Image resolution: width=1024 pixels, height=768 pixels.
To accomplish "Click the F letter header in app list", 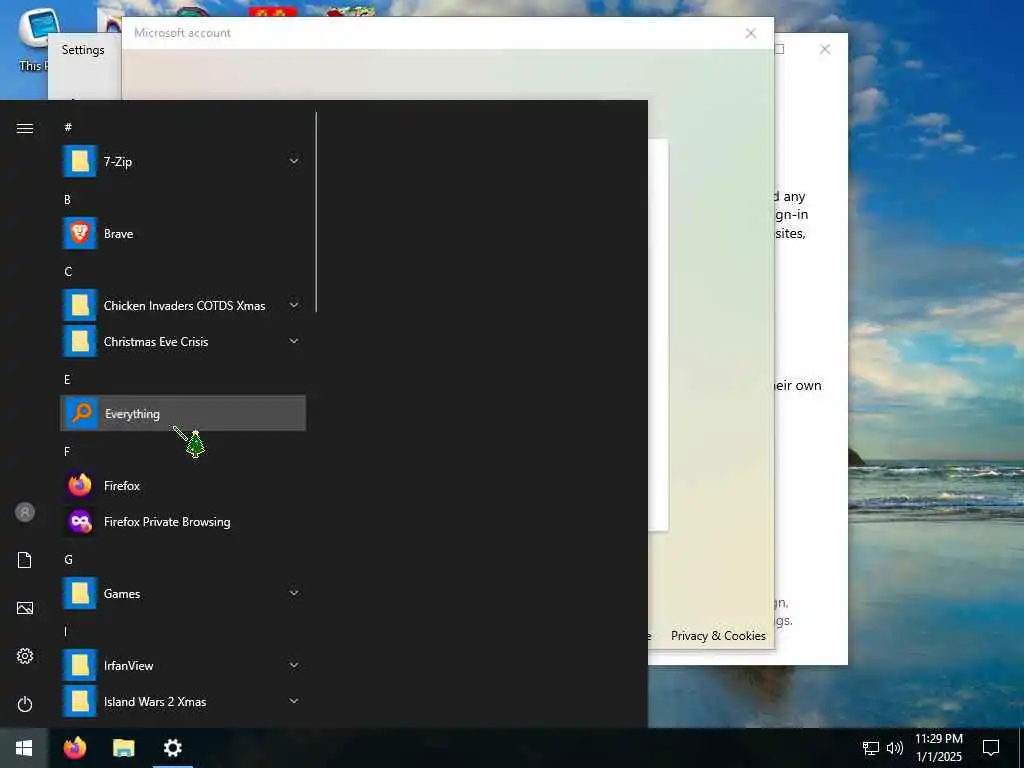I will click(67, 451).
